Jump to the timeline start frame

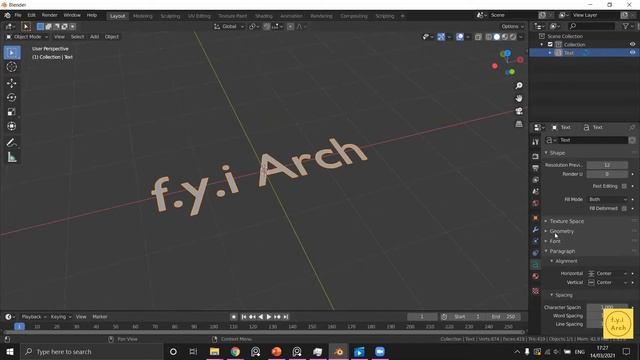(x=244, y=317)
